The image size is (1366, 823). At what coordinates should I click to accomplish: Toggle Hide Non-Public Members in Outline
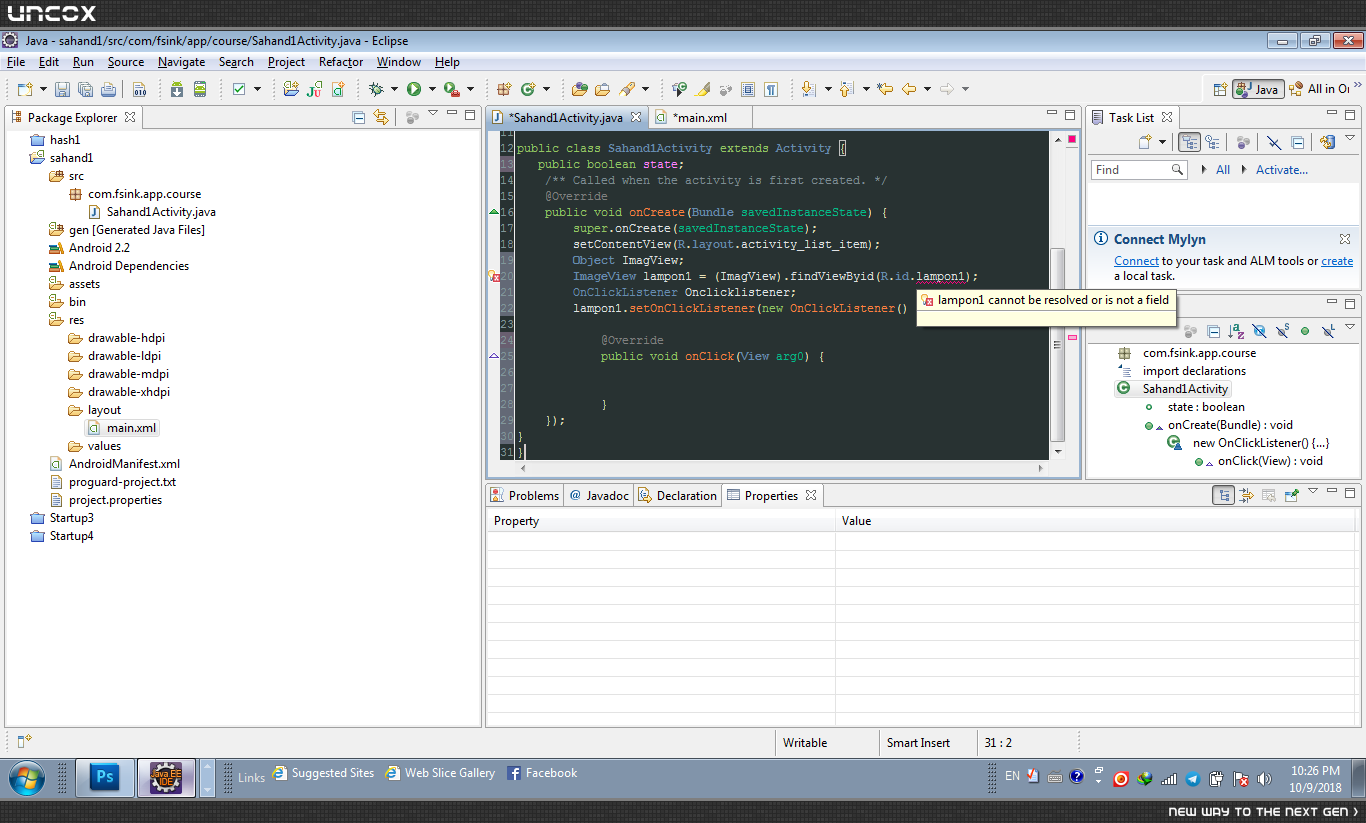(x=1305, y=331)
